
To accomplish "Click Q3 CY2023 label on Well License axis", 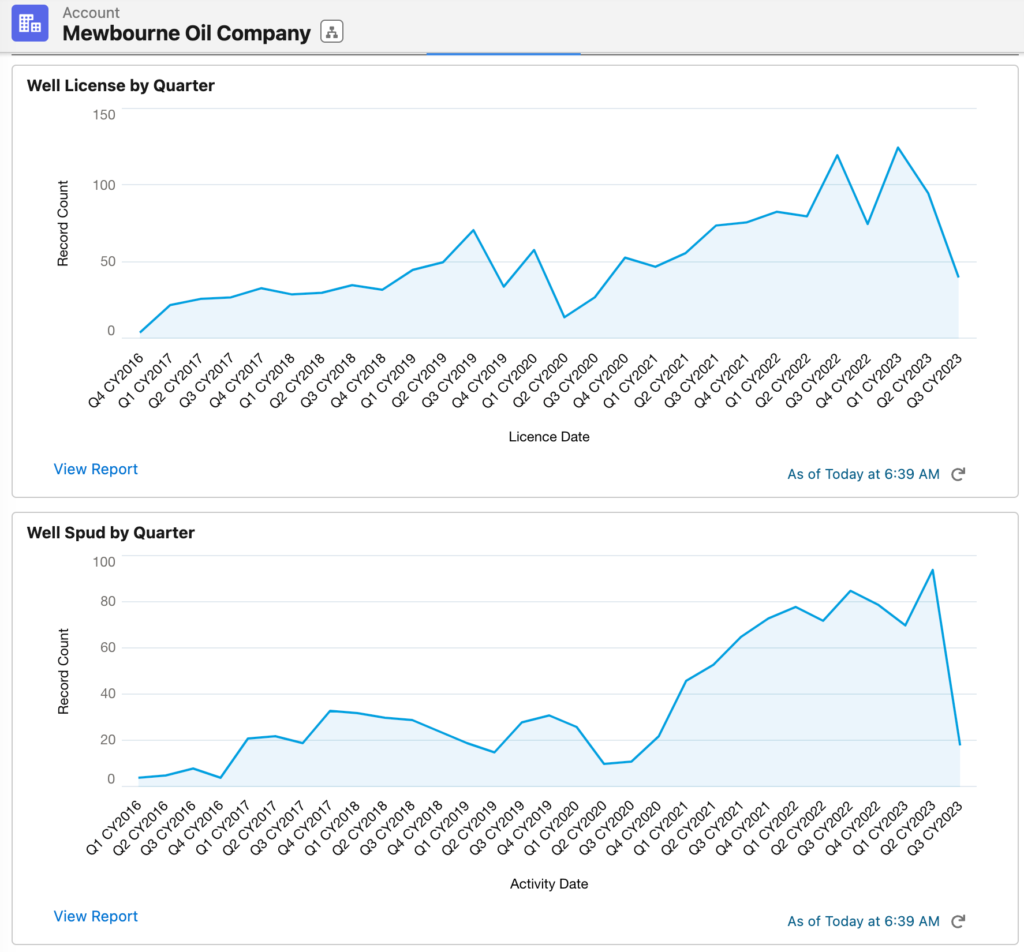I will (935, 380).
